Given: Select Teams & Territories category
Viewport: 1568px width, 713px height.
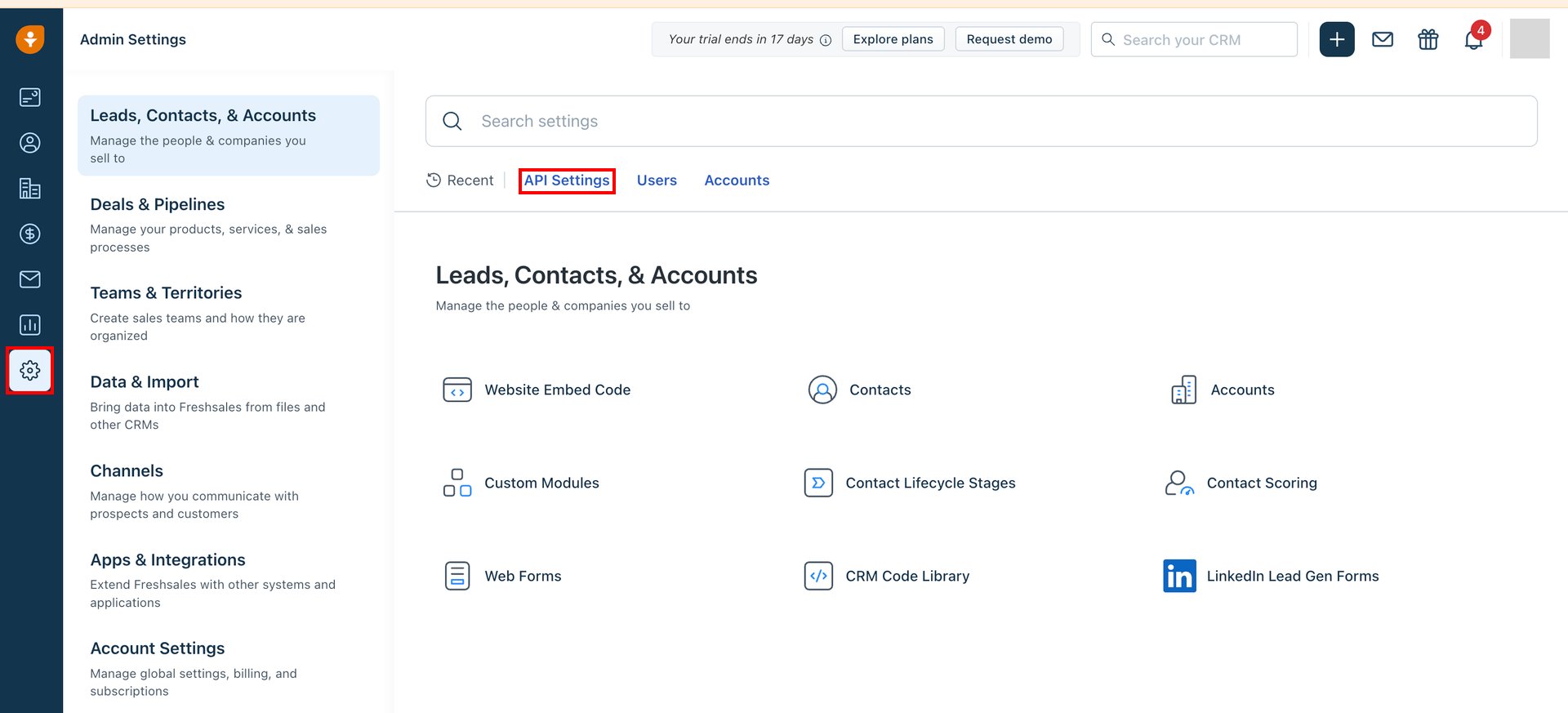Looking at the screenshot, I should 229,314.
